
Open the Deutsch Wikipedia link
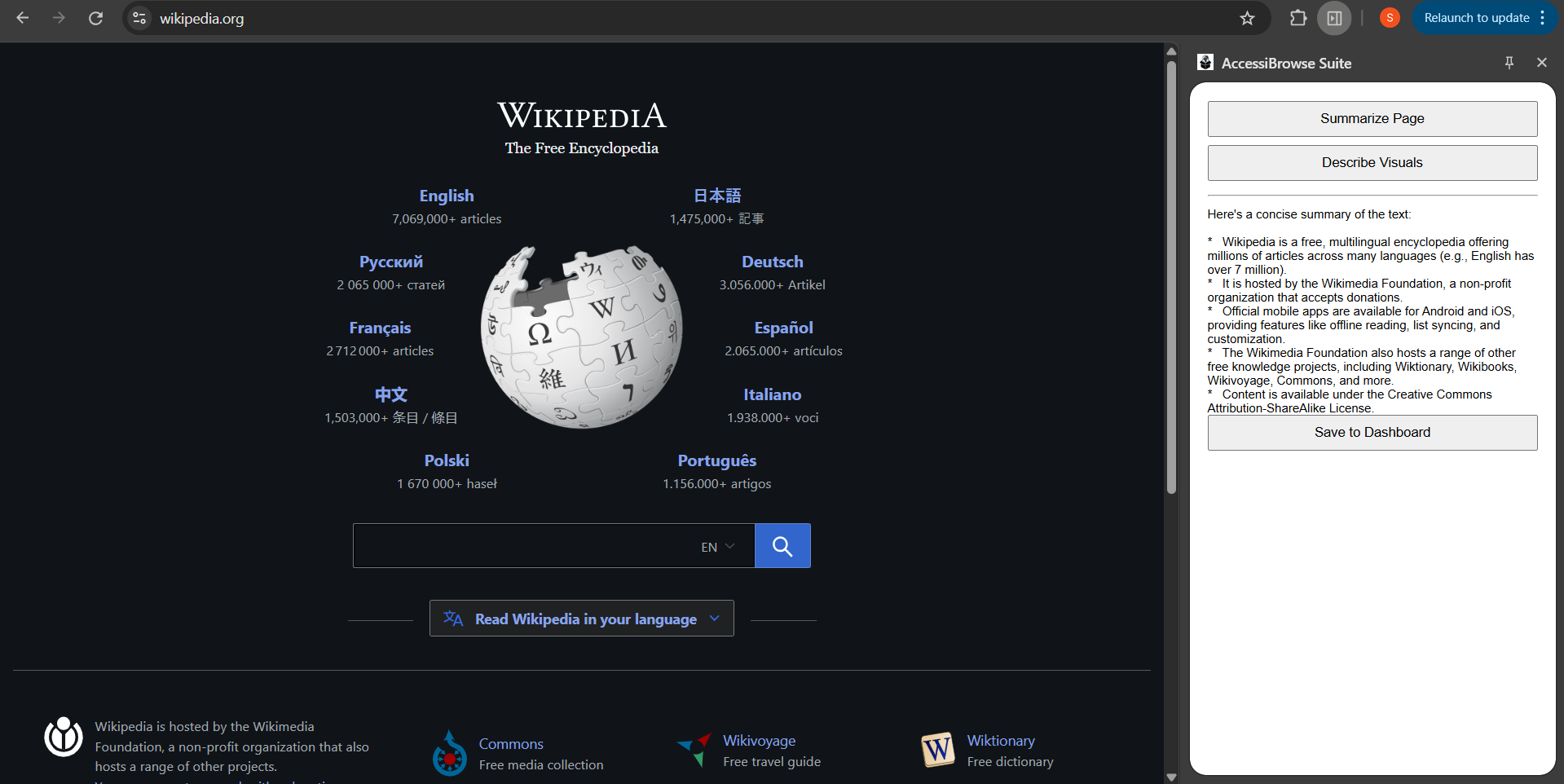click(773, 262)
